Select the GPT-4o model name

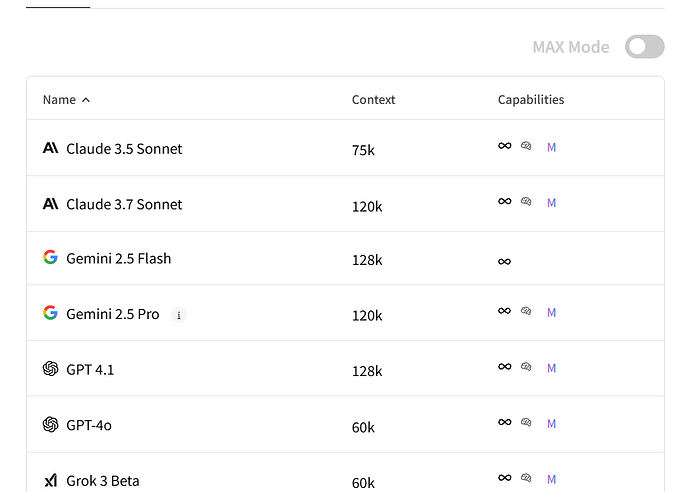pos(89,425)
